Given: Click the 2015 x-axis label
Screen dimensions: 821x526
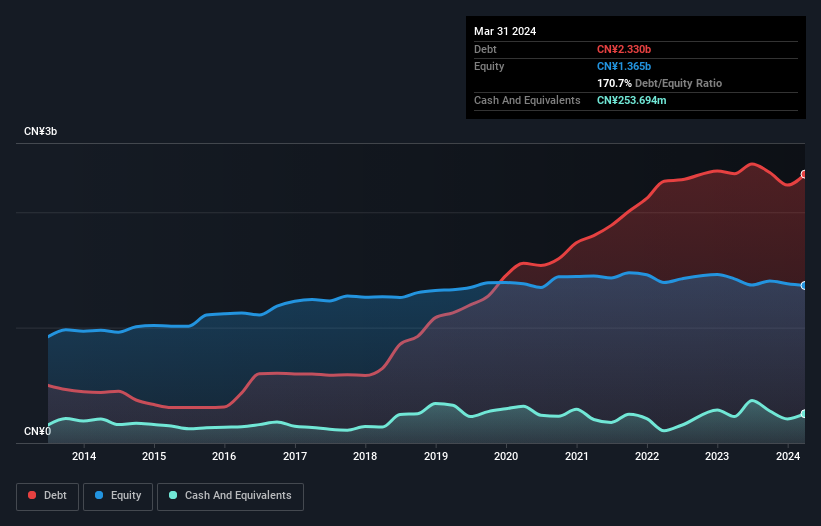Looking at the screenshot, I should pyautogui.click(x=154, y=456).
